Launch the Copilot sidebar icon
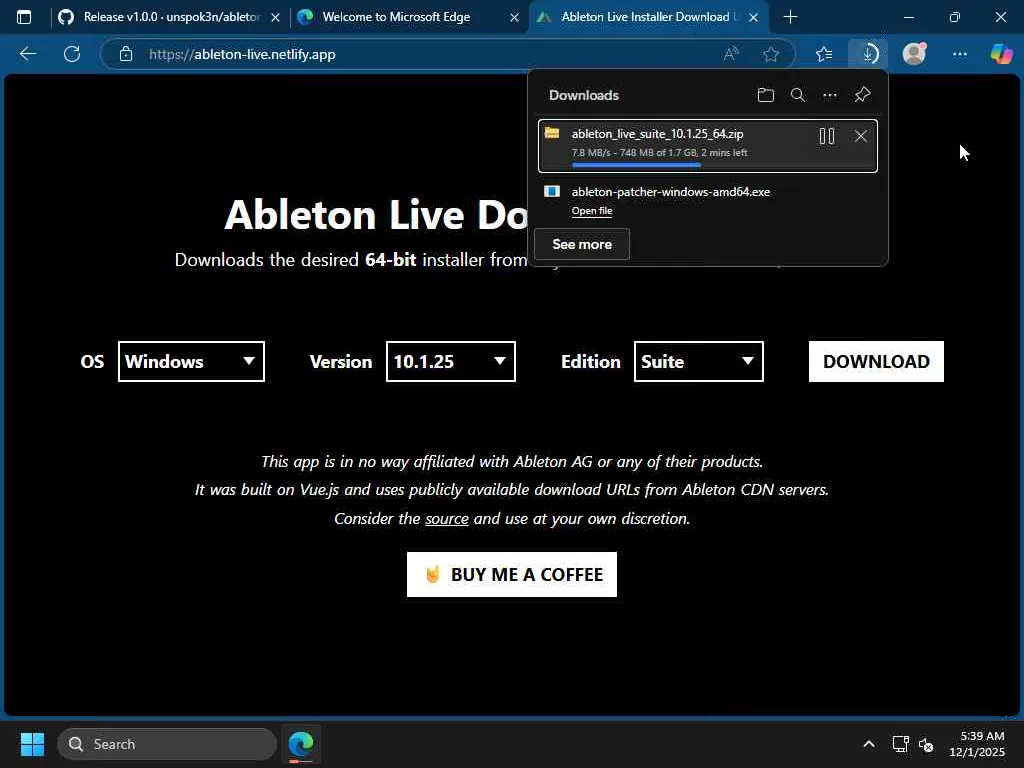The height and width of the screenshot is (768, 1024). point(1002,54)
